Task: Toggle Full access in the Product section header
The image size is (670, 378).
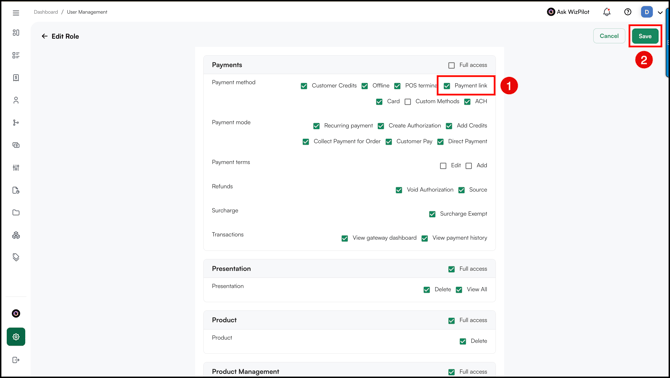Action: [451, 321]
